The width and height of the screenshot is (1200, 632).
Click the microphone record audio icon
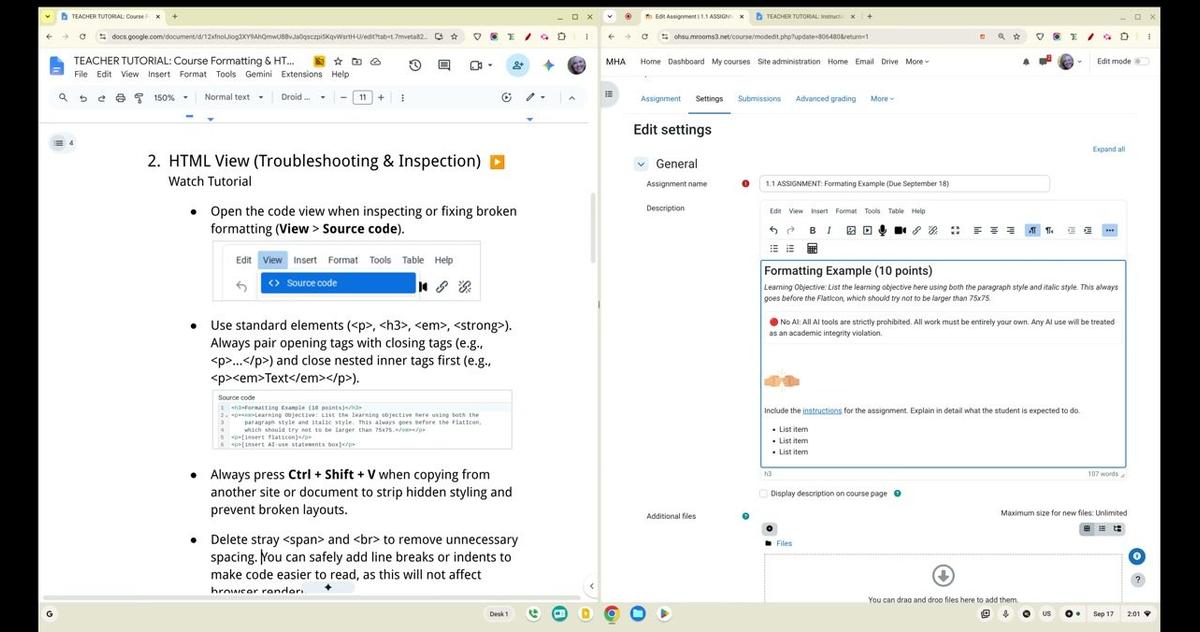(x=883, y=230)
